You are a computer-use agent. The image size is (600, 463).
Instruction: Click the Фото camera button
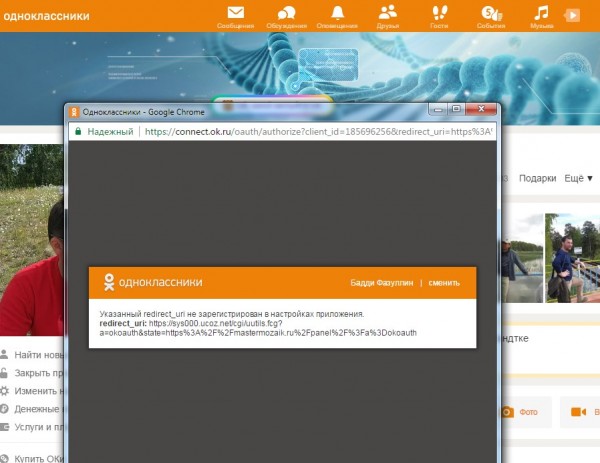coord(527,412)
